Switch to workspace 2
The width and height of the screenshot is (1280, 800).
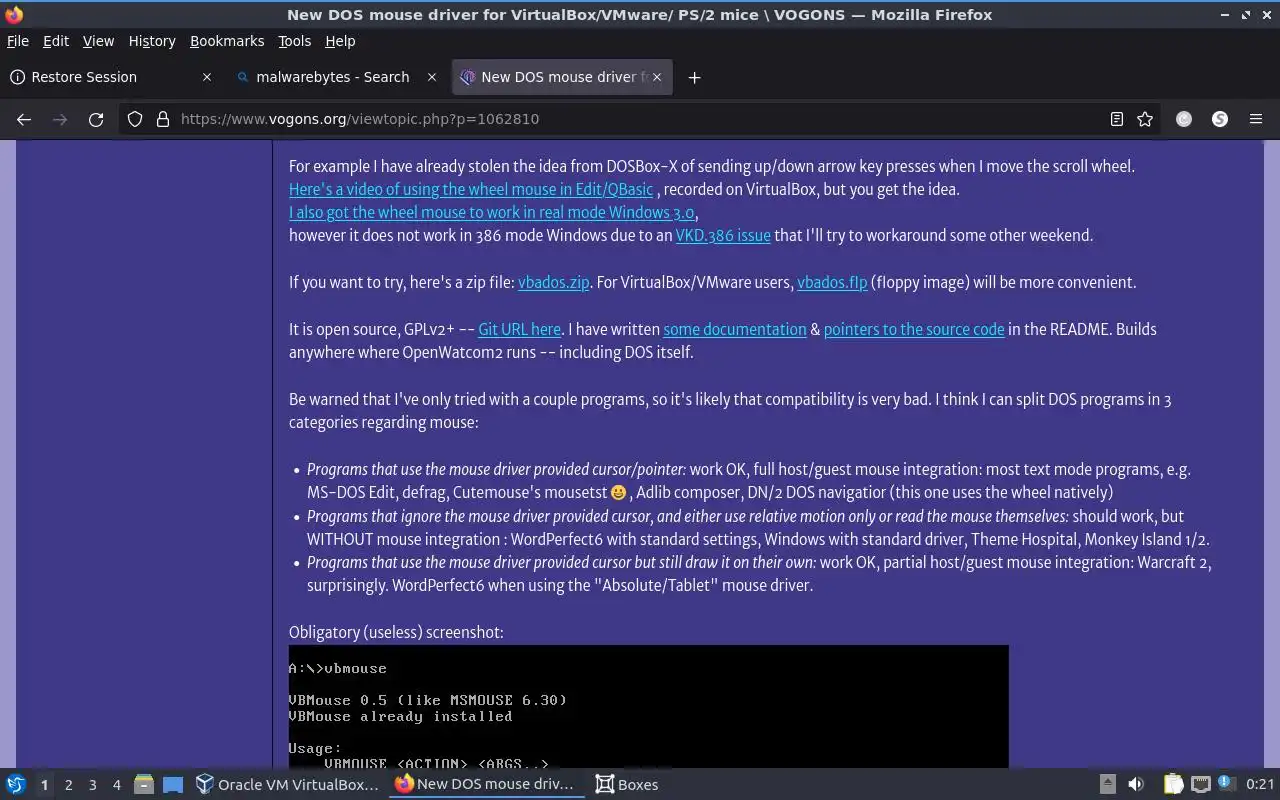tap(68, 785)
